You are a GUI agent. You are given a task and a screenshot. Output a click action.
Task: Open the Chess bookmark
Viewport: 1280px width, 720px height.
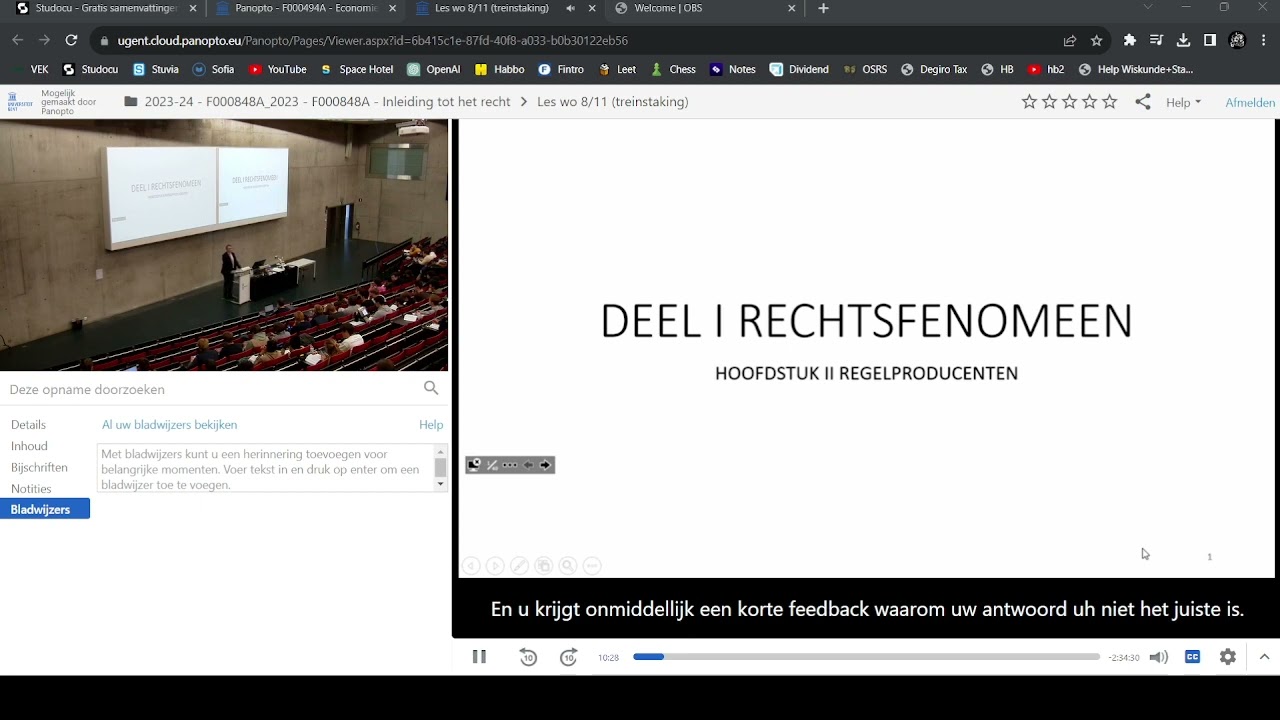(x=672, y=70)
